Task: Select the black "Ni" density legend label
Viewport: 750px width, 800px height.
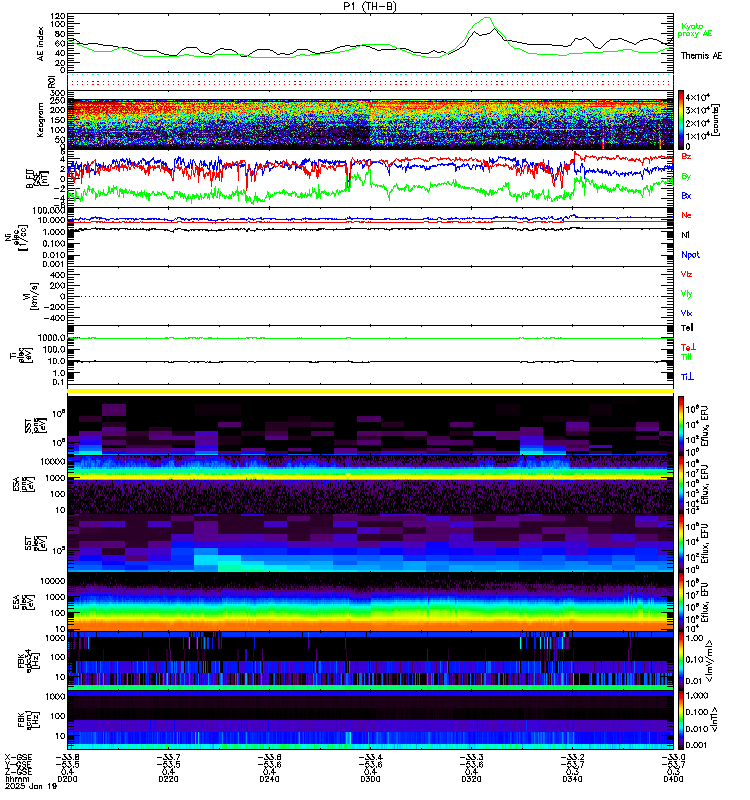Action: pos(685,235)
